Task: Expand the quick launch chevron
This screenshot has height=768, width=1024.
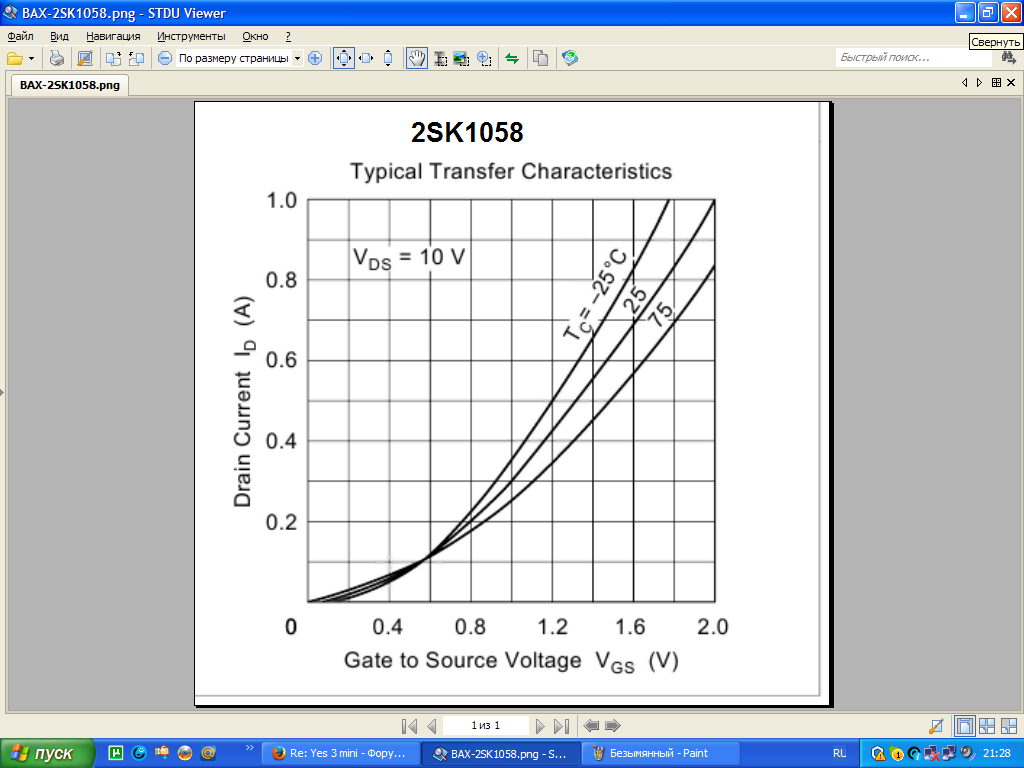Action: (249, 748)
